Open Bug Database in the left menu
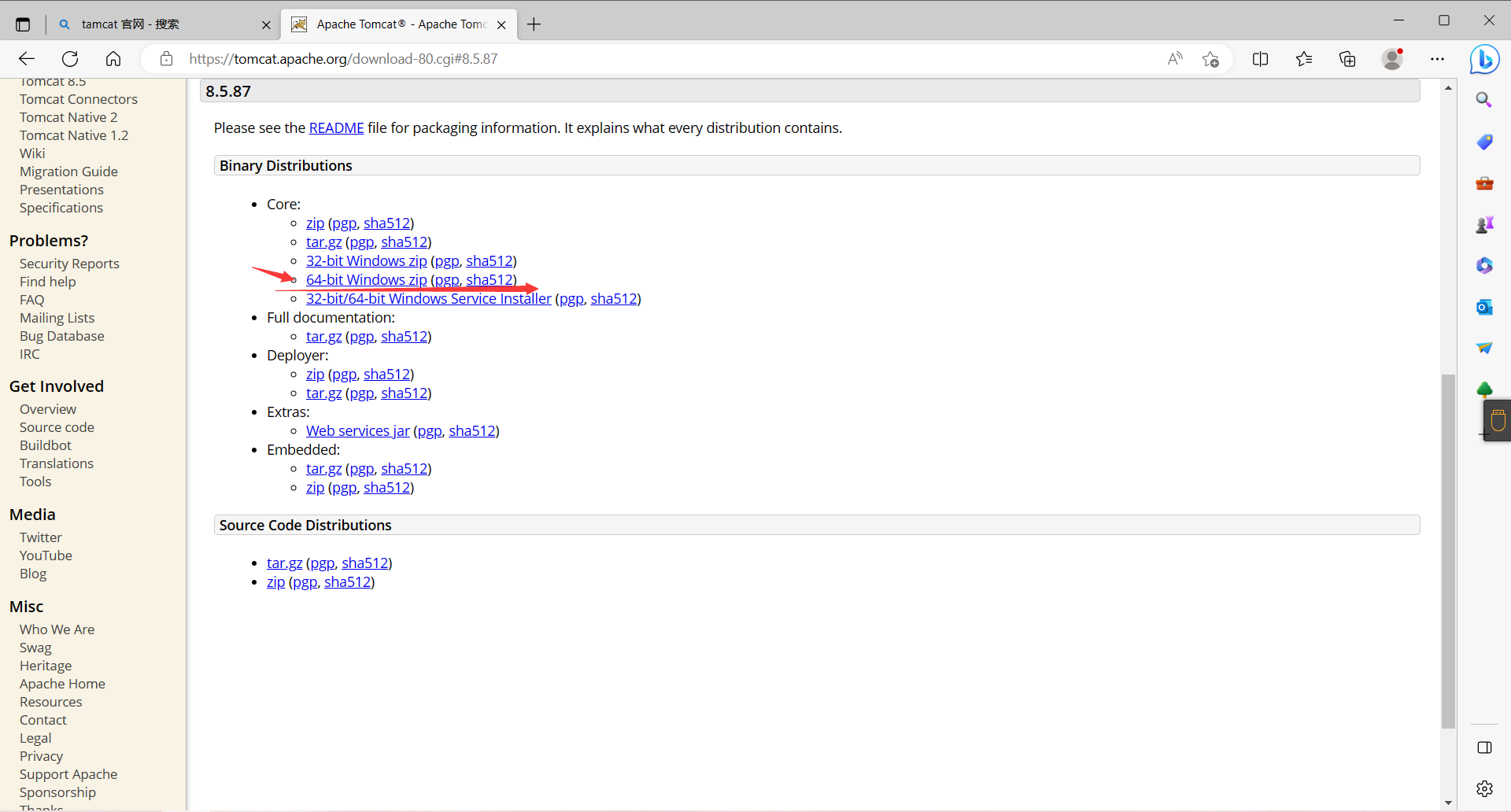The width and height of the screenshot is (1511, 812). (x=62, y=336)
